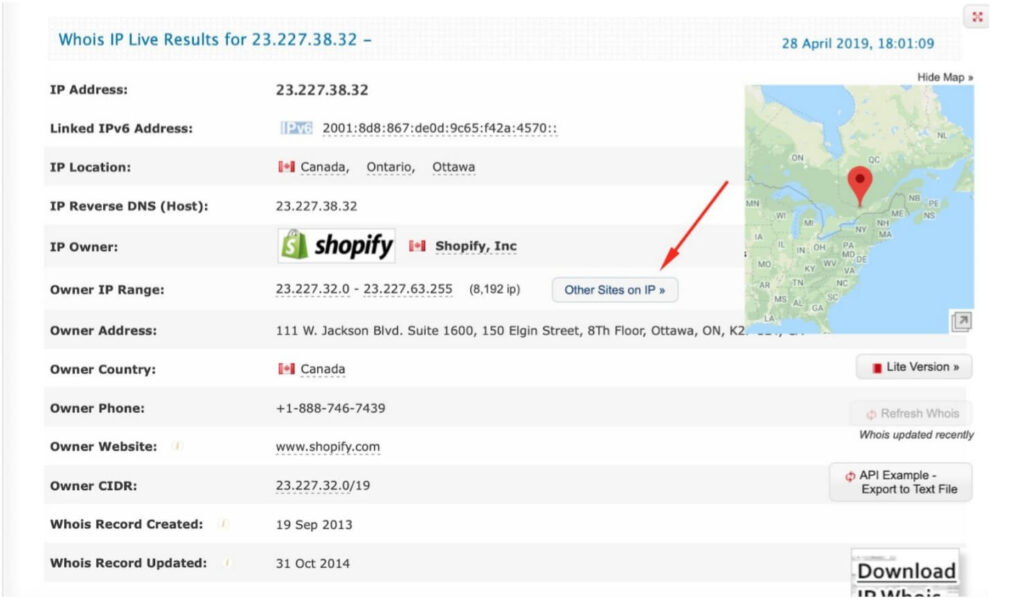The height and width of the screenshot is (601, 1024).
Task: Click the range end address 23.227.63.255
Action: 408,289
